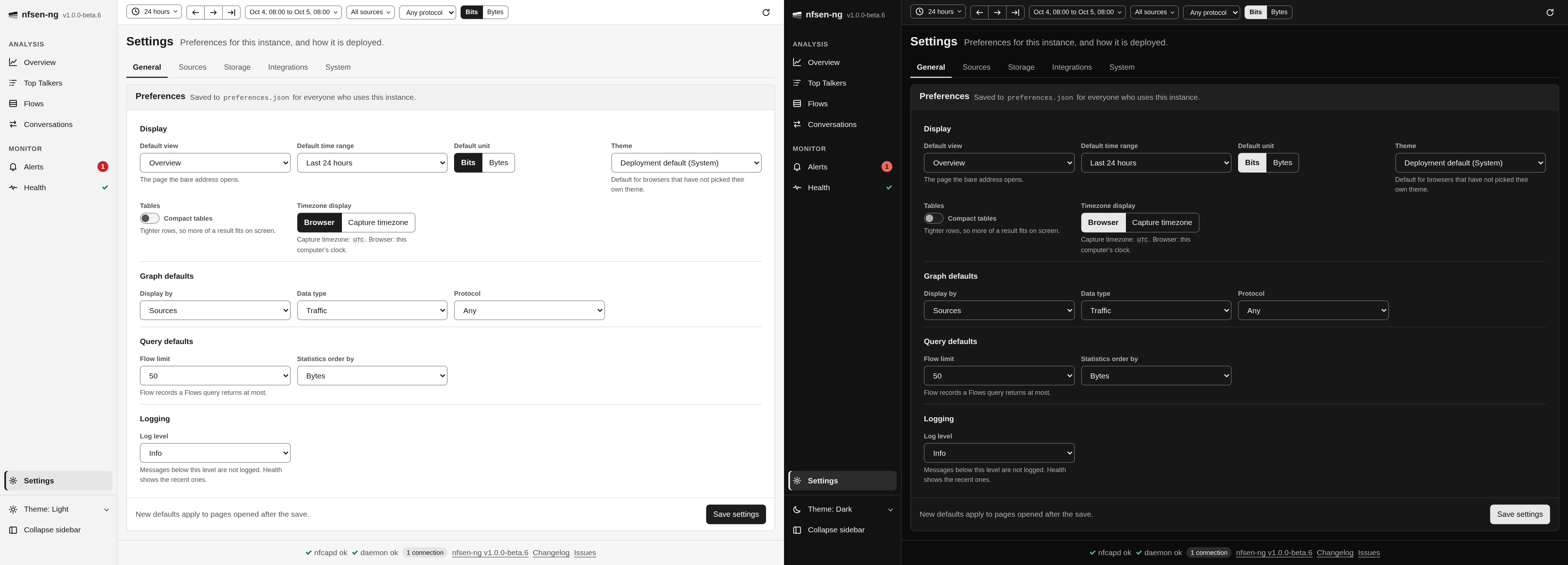The width and height of the screenshot is (1568, 565).
Task: Open Overview in light sidebar
Action: 58,62
